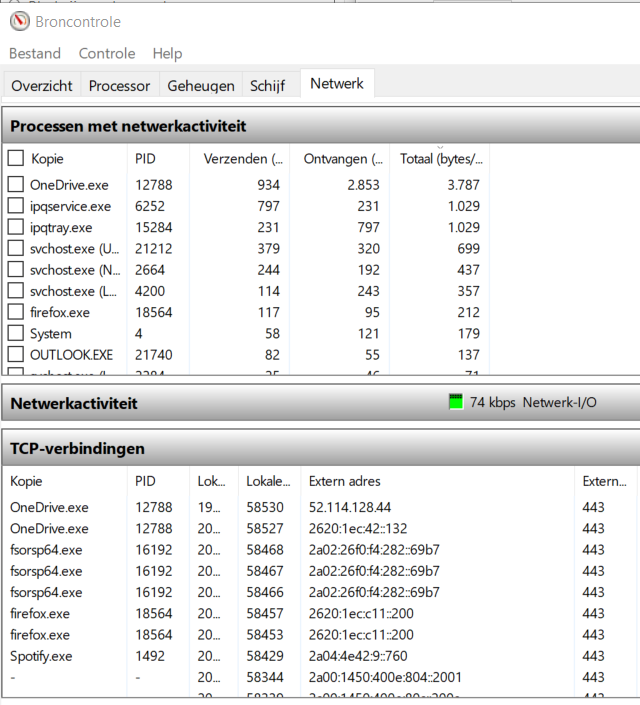Select the OUTLOOK.EXE process name
Screen dimensions: 640x705
(72, 355)
